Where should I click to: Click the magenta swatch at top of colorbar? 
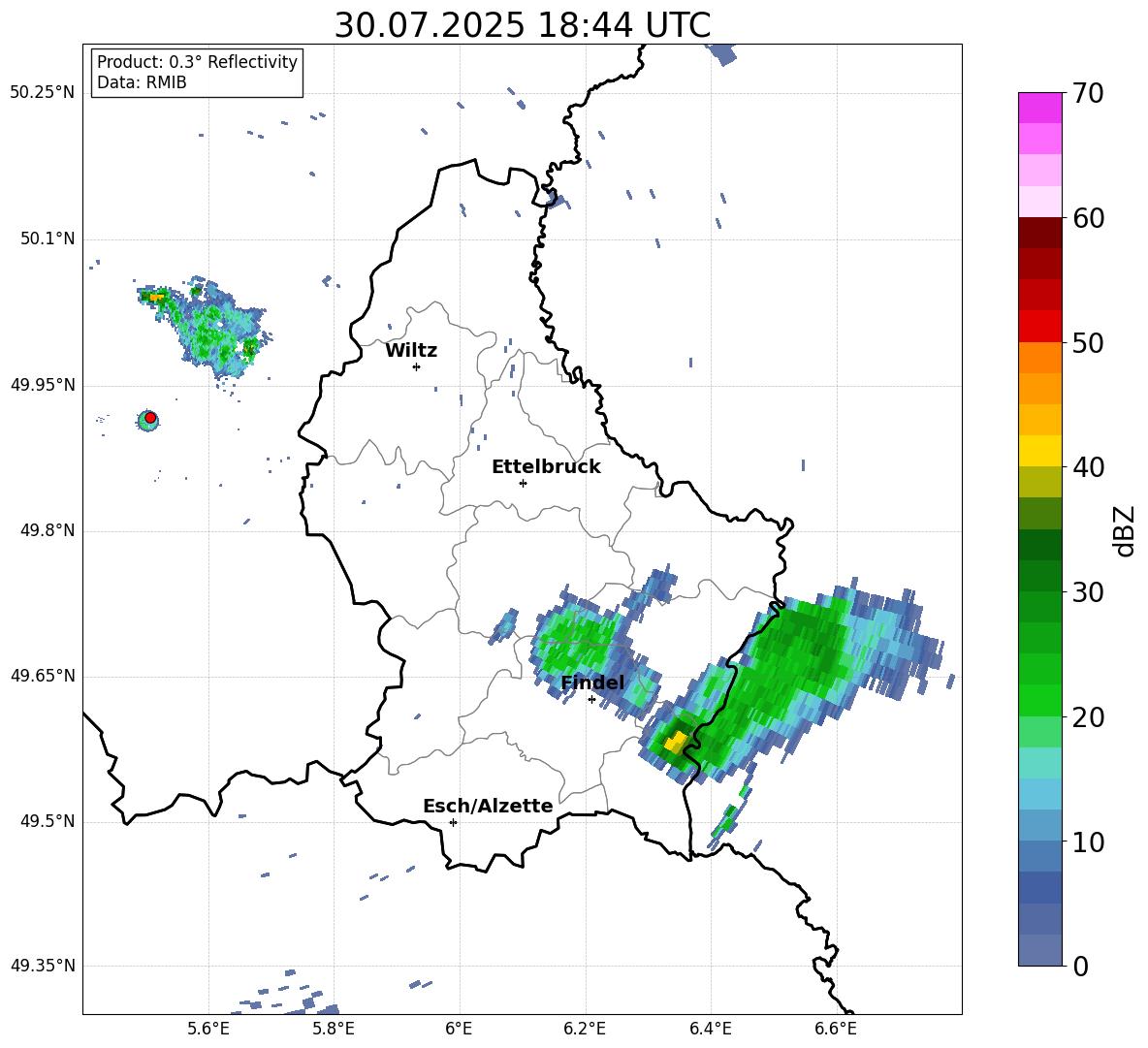click(x=1039, y=108)
